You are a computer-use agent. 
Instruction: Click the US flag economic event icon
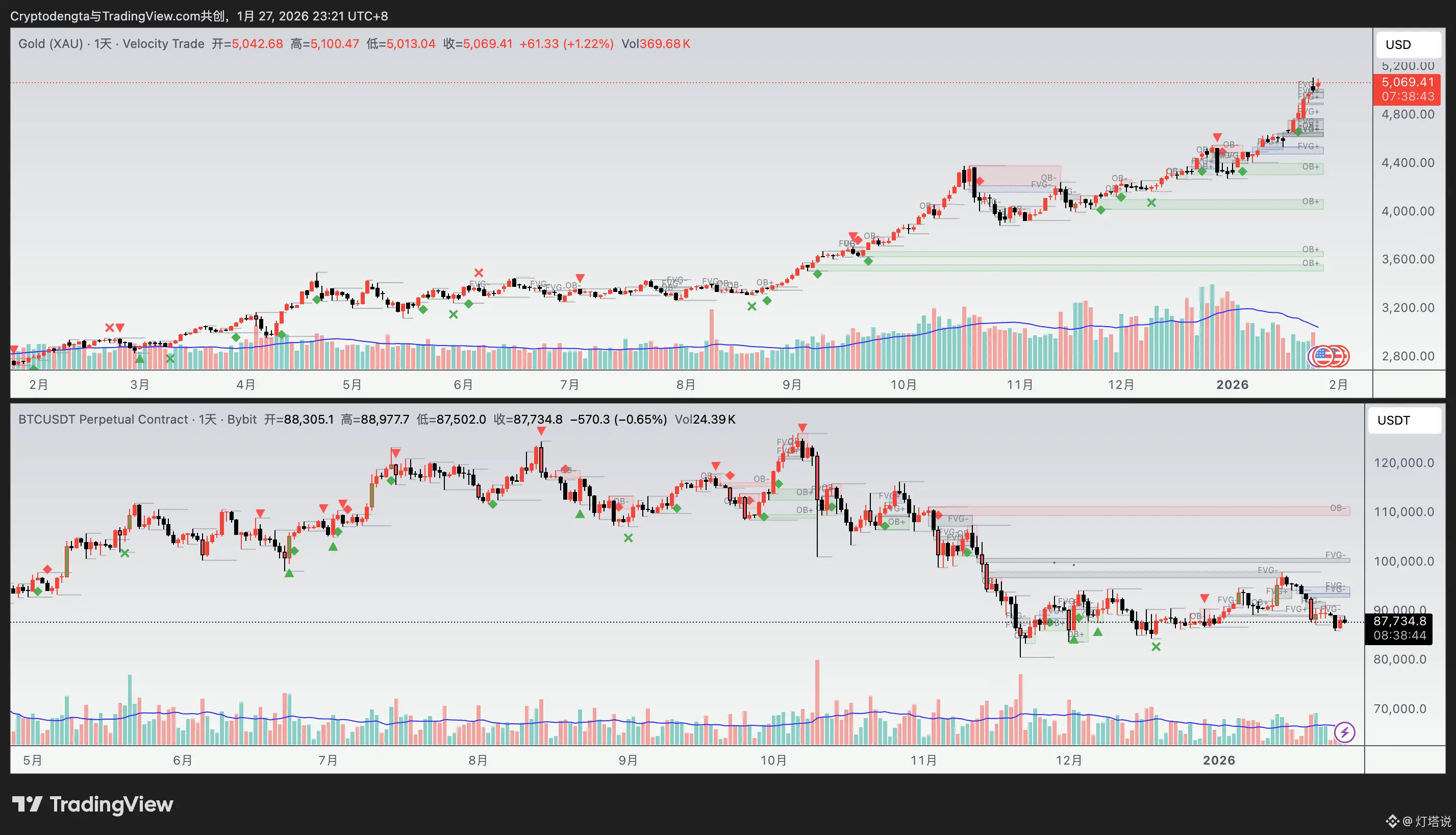point(1322,356)
